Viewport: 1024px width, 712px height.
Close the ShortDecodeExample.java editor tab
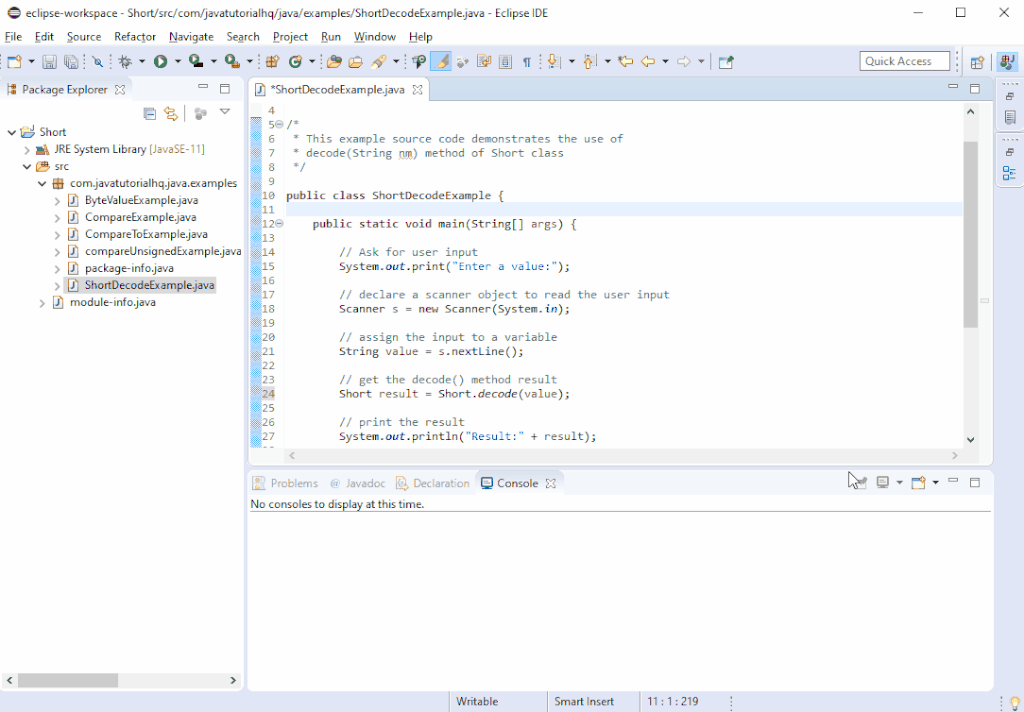coord(418,90)
